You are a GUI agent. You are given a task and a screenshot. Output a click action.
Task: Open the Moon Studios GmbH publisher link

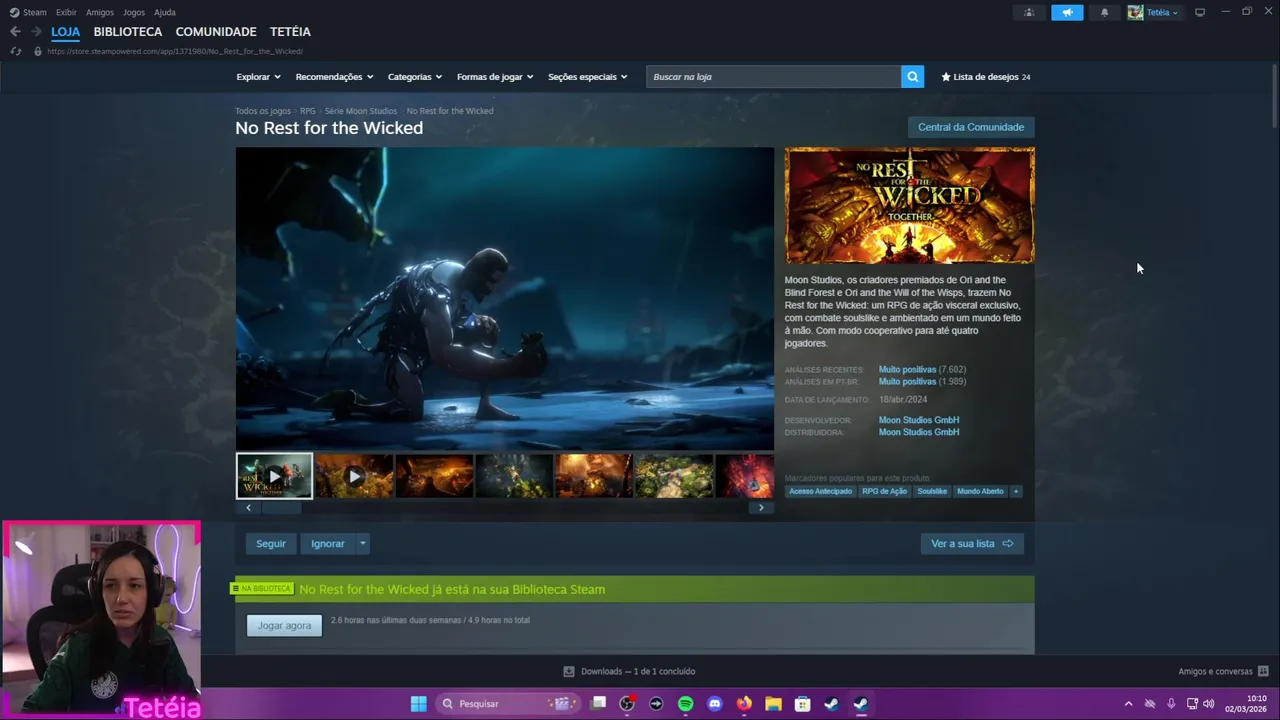919,432
